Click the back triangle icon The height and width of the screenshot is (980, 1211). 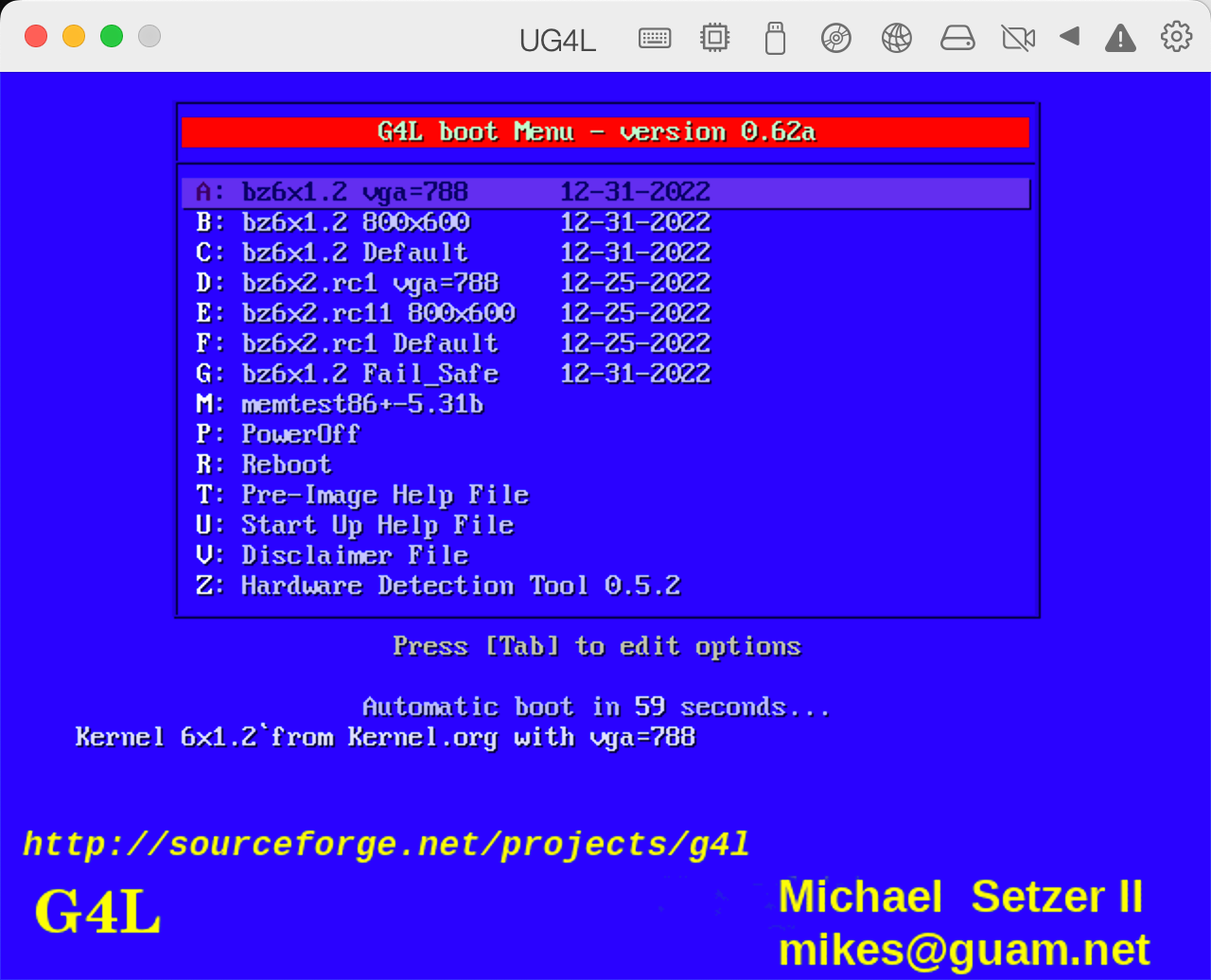click(1070, 38)
